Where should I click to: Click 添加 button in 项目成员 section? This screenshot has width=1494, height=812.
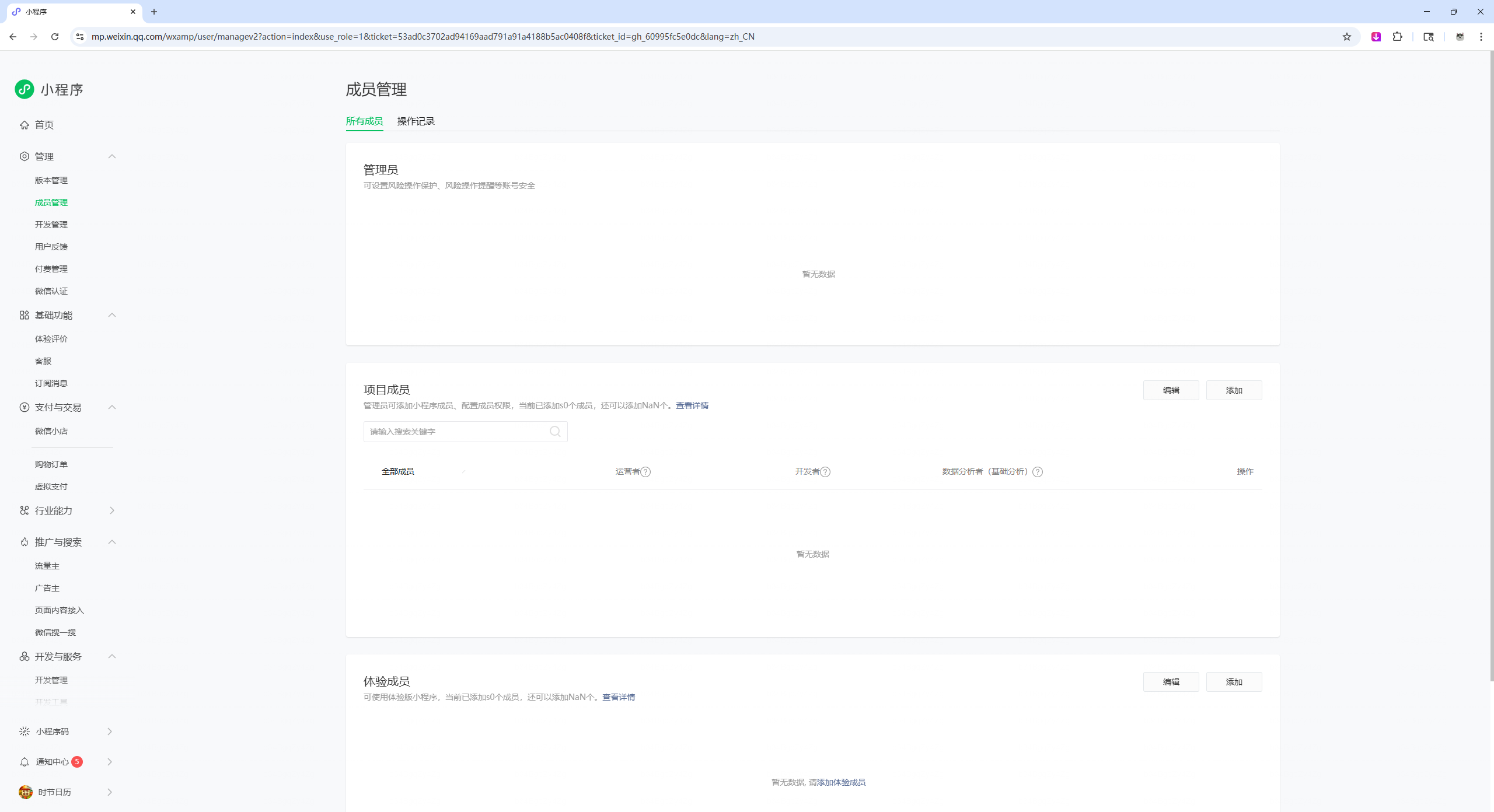[x=1234, y=390]
